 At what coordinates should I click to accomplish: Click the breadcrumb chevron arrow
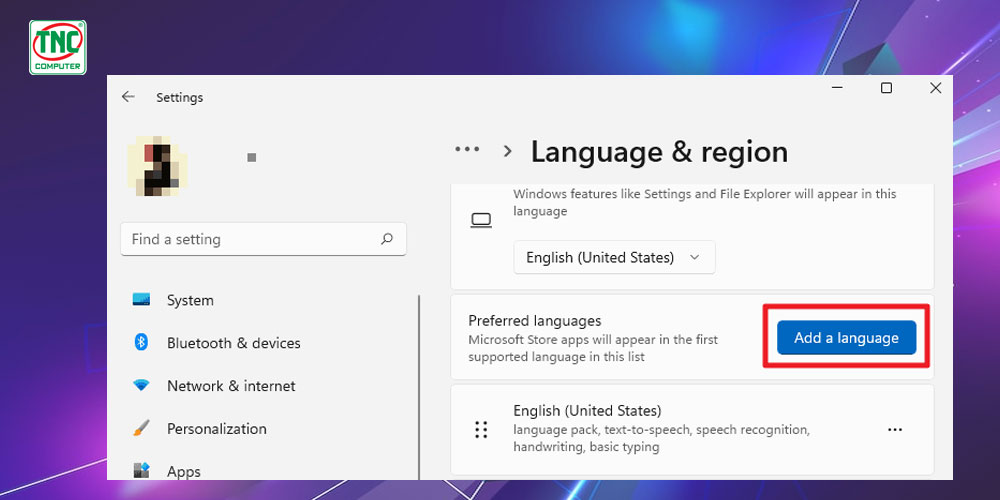pyautogui.click(x=508, y=151)
